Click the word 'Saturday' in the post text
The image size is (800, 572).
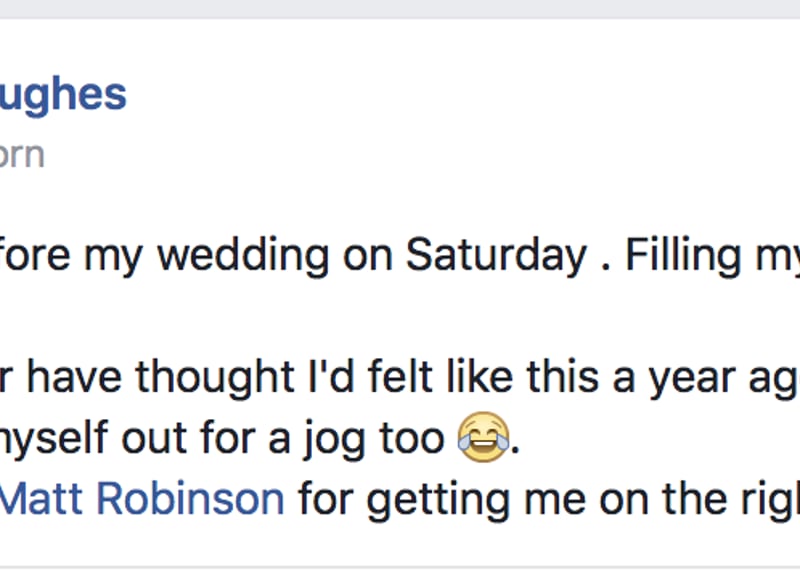pos(495,256)
